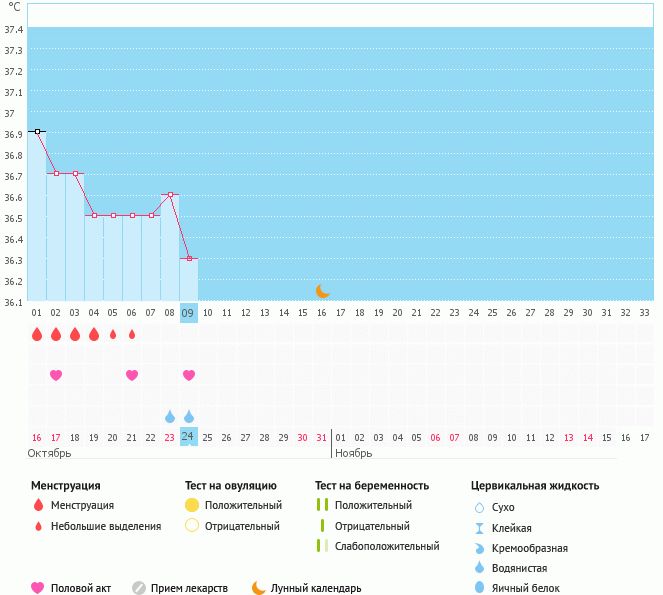
Task: Select the 36.6 temperature point on day 08
Action: tap(170, 194)
